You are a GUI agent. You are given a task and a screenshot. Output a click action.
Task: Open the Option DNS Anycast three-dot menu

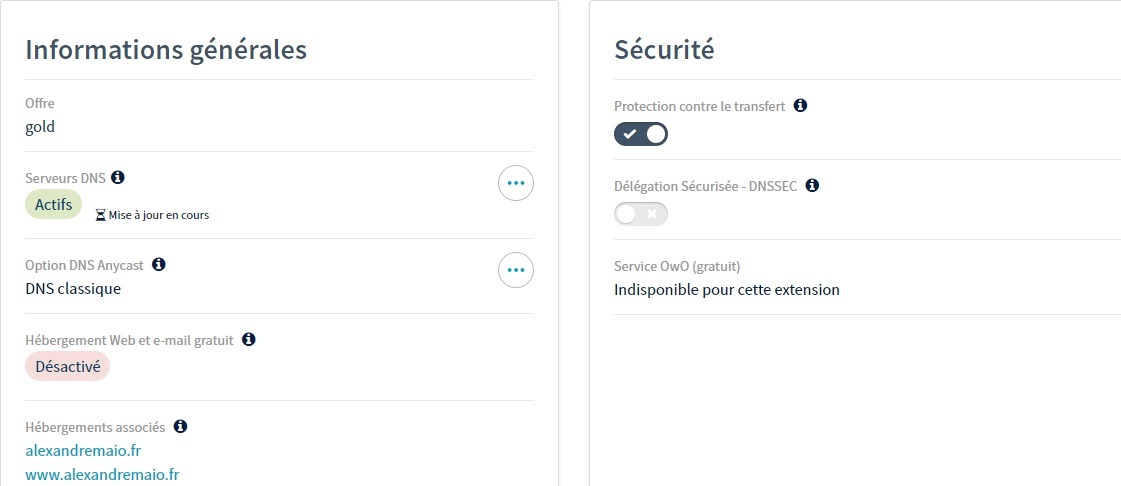tap(516, 270)
